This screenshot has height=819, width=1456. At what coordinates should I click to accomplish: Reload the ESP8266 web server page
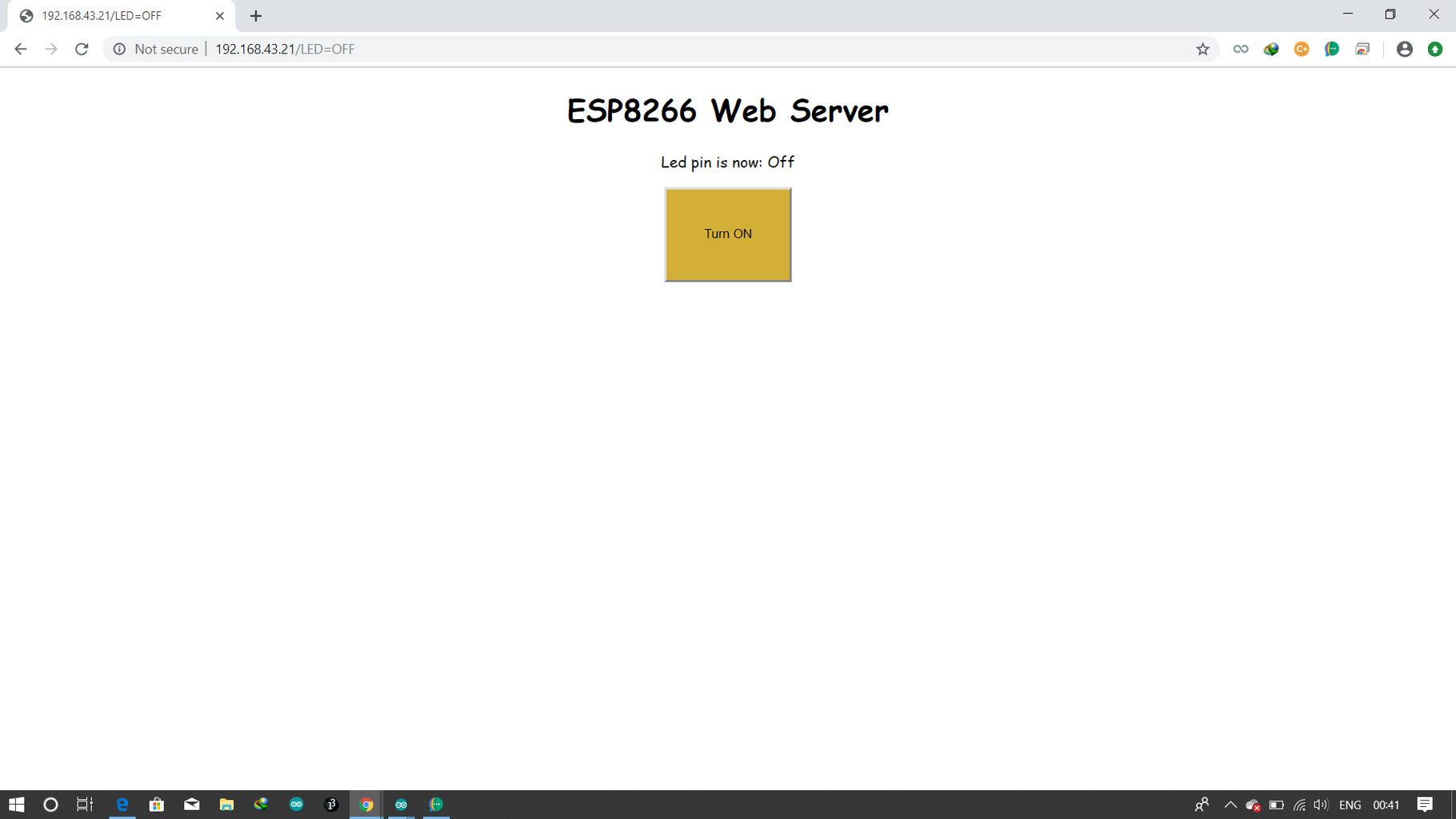82,49
